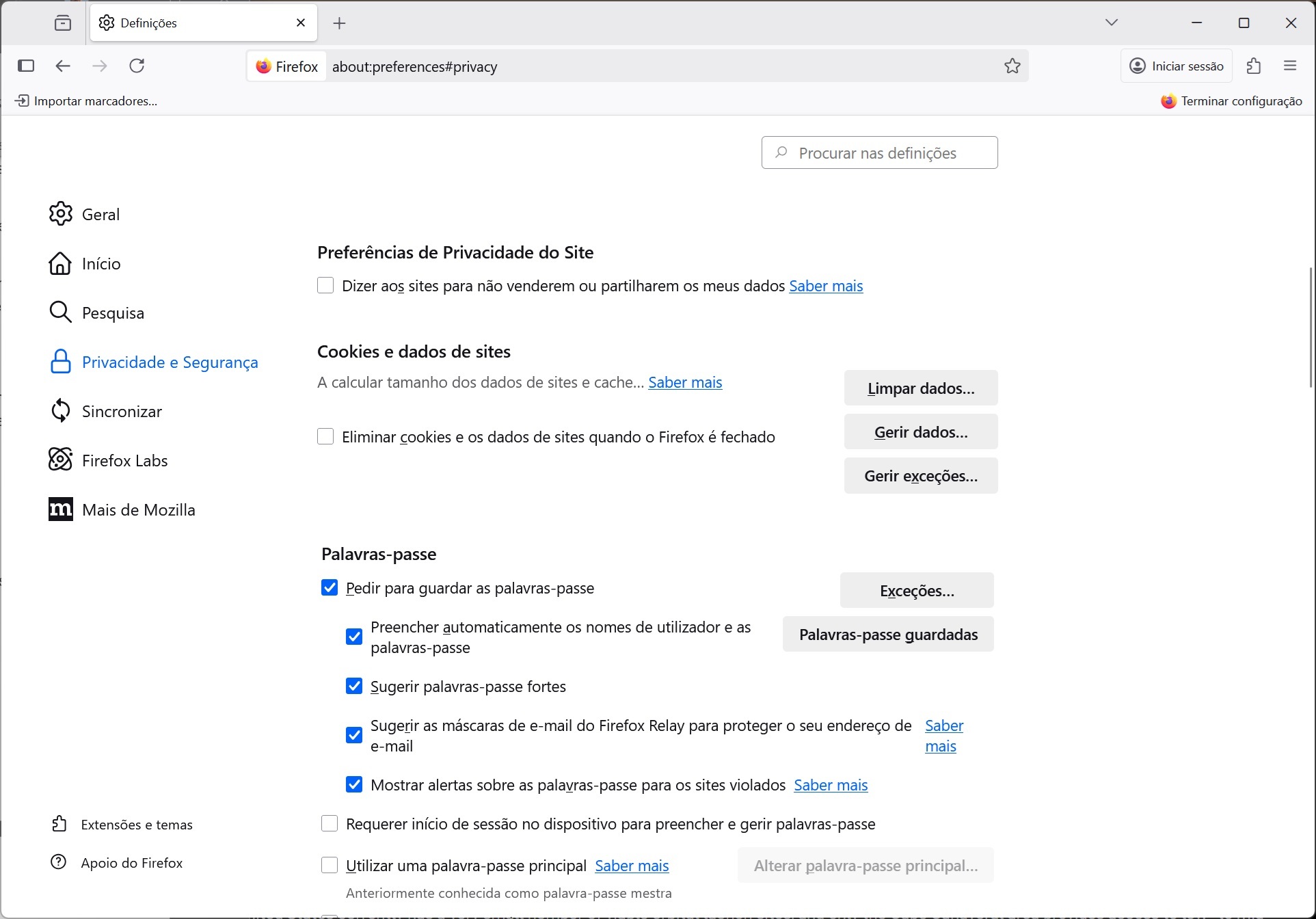The width and height of the screenshot is (1316, 919).
Task: Go back using the back arrow
Action: click(63, 66)
